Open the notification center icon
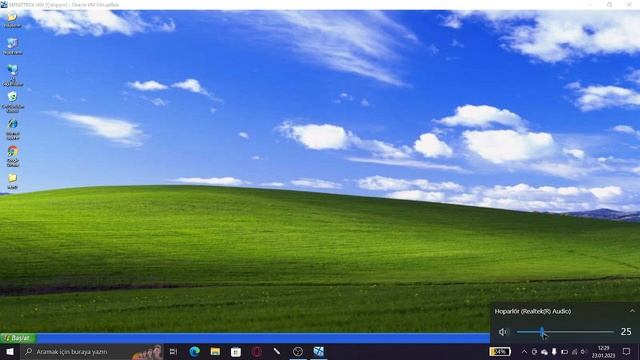This screenshot has height=360, width=640. coord(627,351)
